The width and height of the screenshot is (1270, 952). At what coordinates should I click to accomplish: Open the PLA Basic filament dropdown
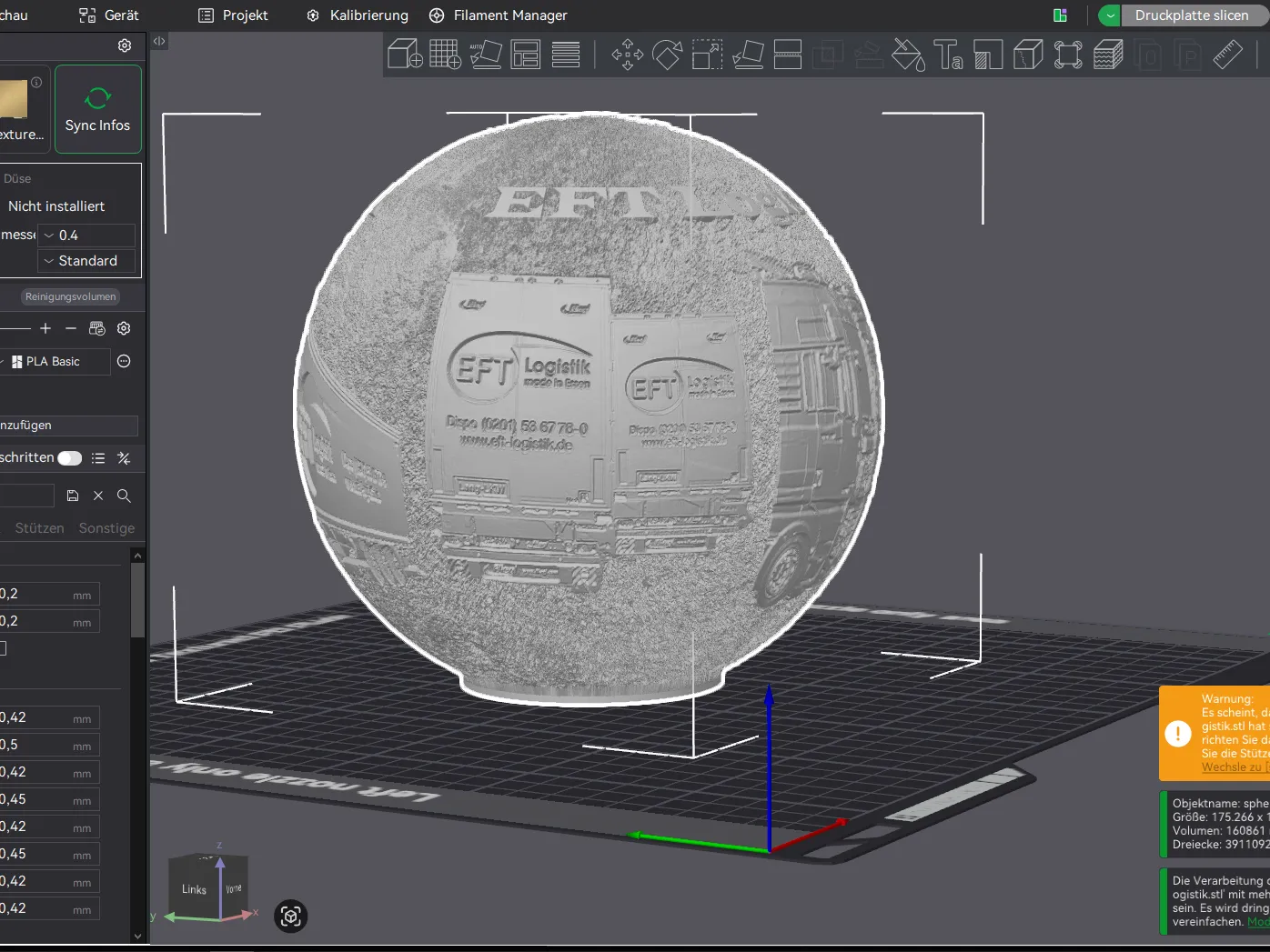click(55, 362)
